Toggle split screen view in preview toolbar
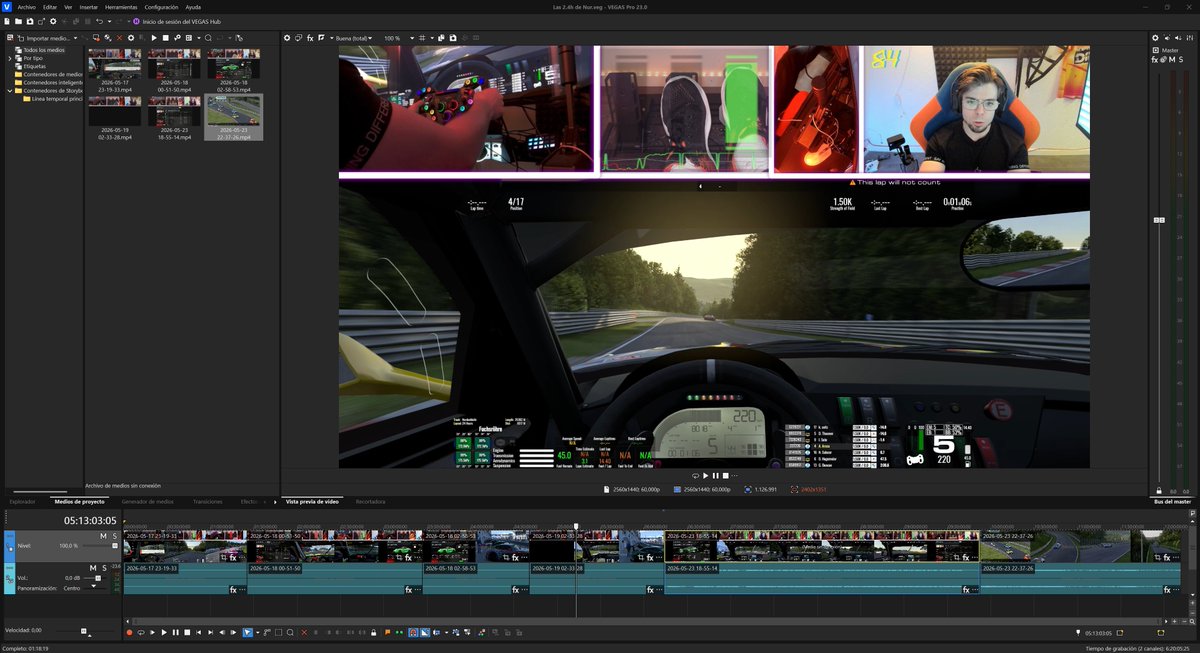1200x653 pixels. (x=321, y=38)
